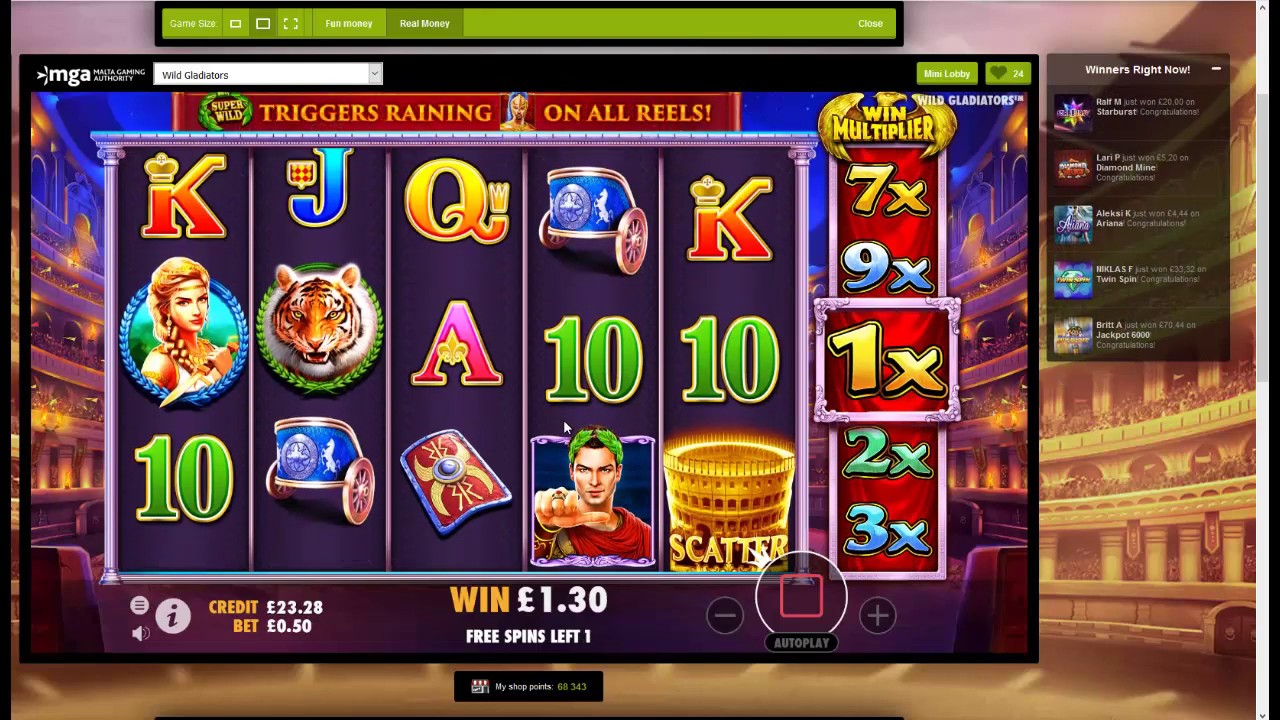Switch to the Fun money tab
The width and height of the screenshot is (1280, 720).
click(x=349, y=23)
